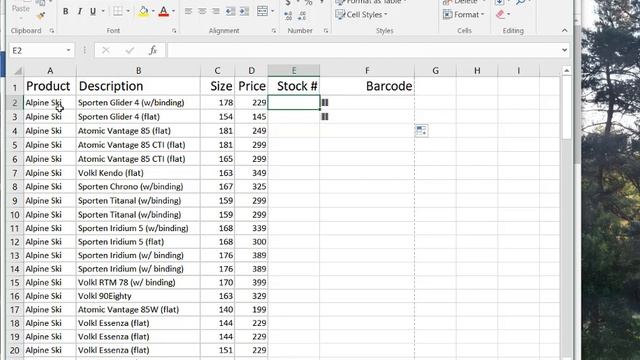
Task: Toggle Bold formatting in the Font group
Action: click(65, 12)
